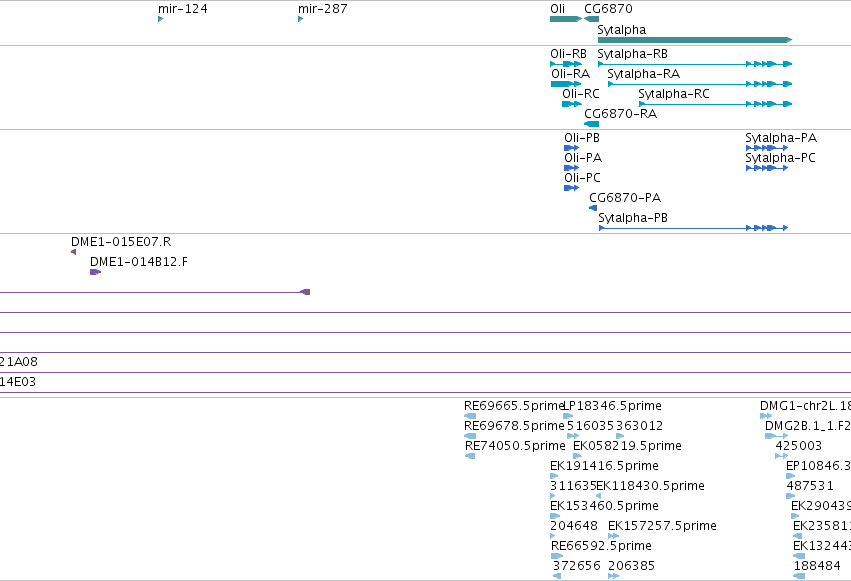Select the 487531 feature glyph
Viewport: 851px width, 581px height.
(x=791, y=496)
